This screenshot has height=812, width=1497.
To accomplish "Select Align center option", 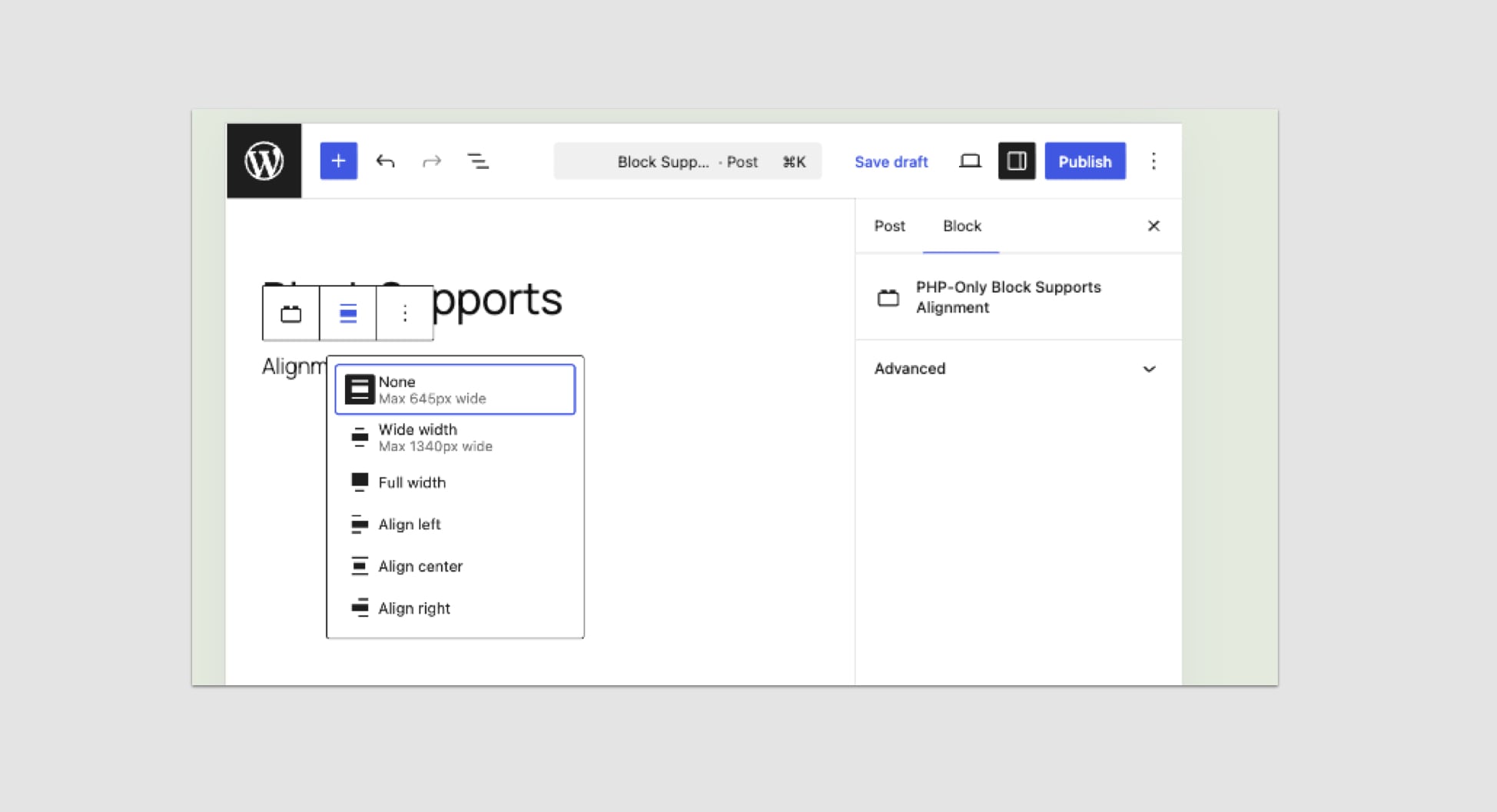I will pyautogui.click(x=455, y=566).
